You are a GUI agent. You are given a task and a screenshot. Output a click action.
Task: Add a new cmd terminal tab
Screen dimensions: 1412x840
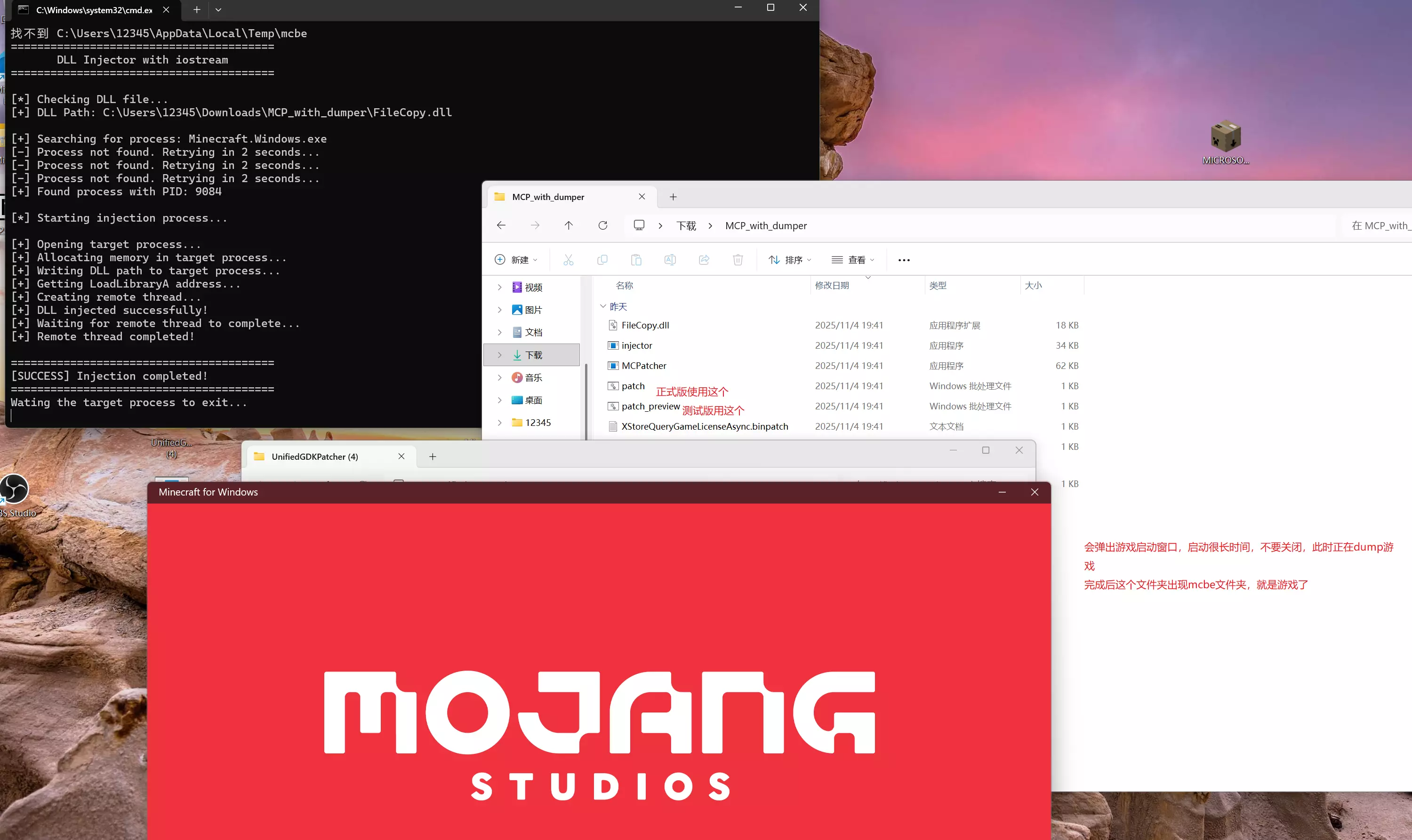[x=196, y=9]
